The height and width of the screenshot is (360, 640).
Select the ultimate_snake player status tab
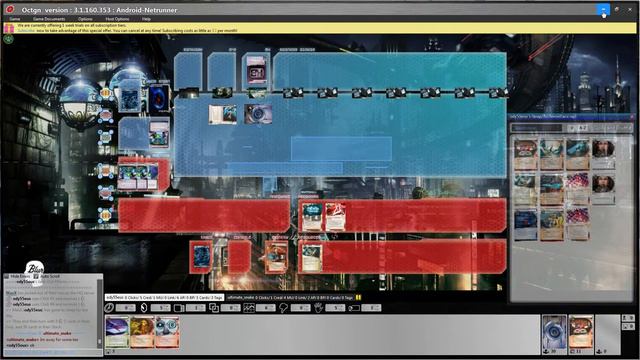pyautogui.click(x=290, y=298)
